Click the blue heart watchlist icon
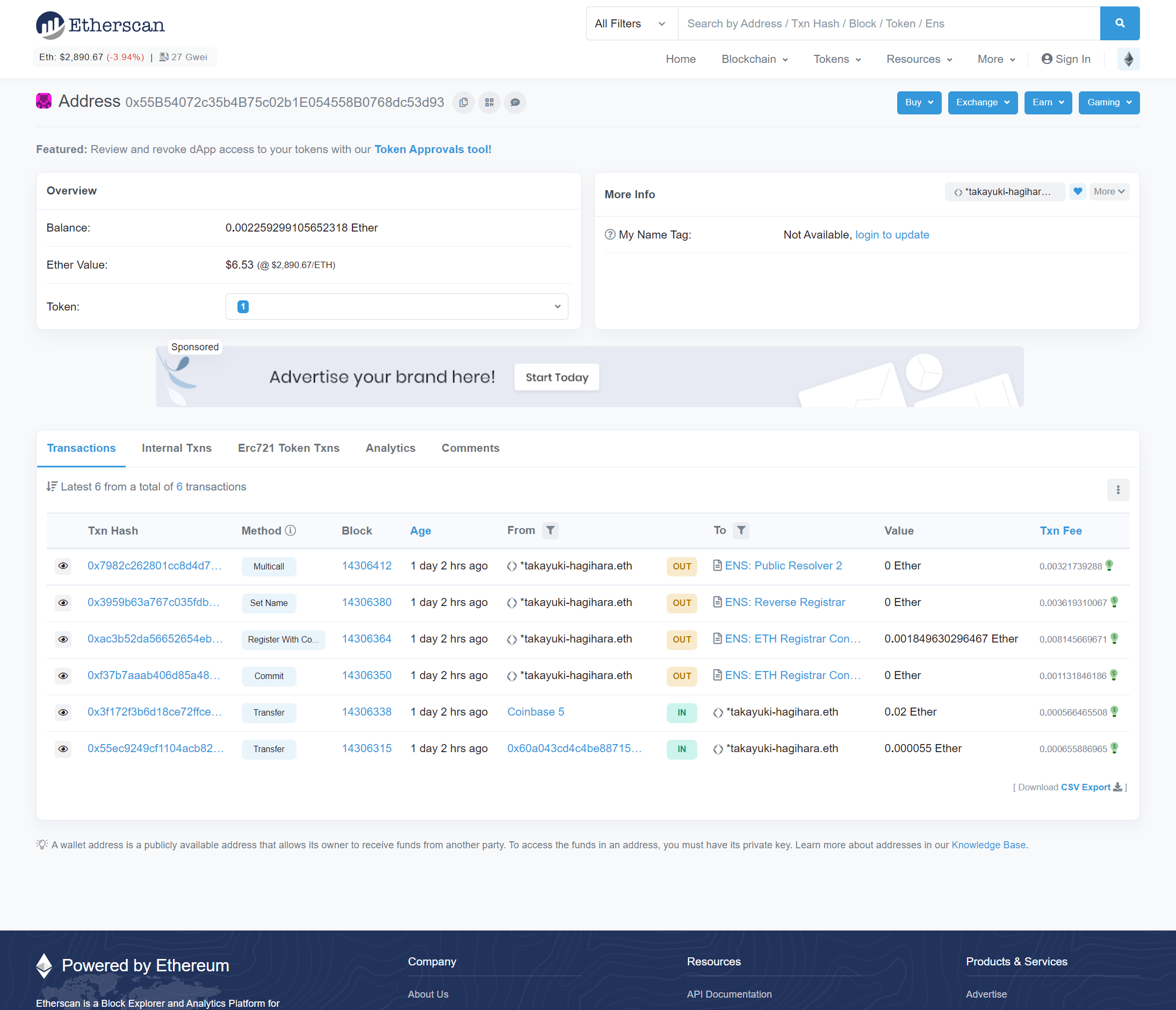The image size is (1176, 1010). 1077,192
